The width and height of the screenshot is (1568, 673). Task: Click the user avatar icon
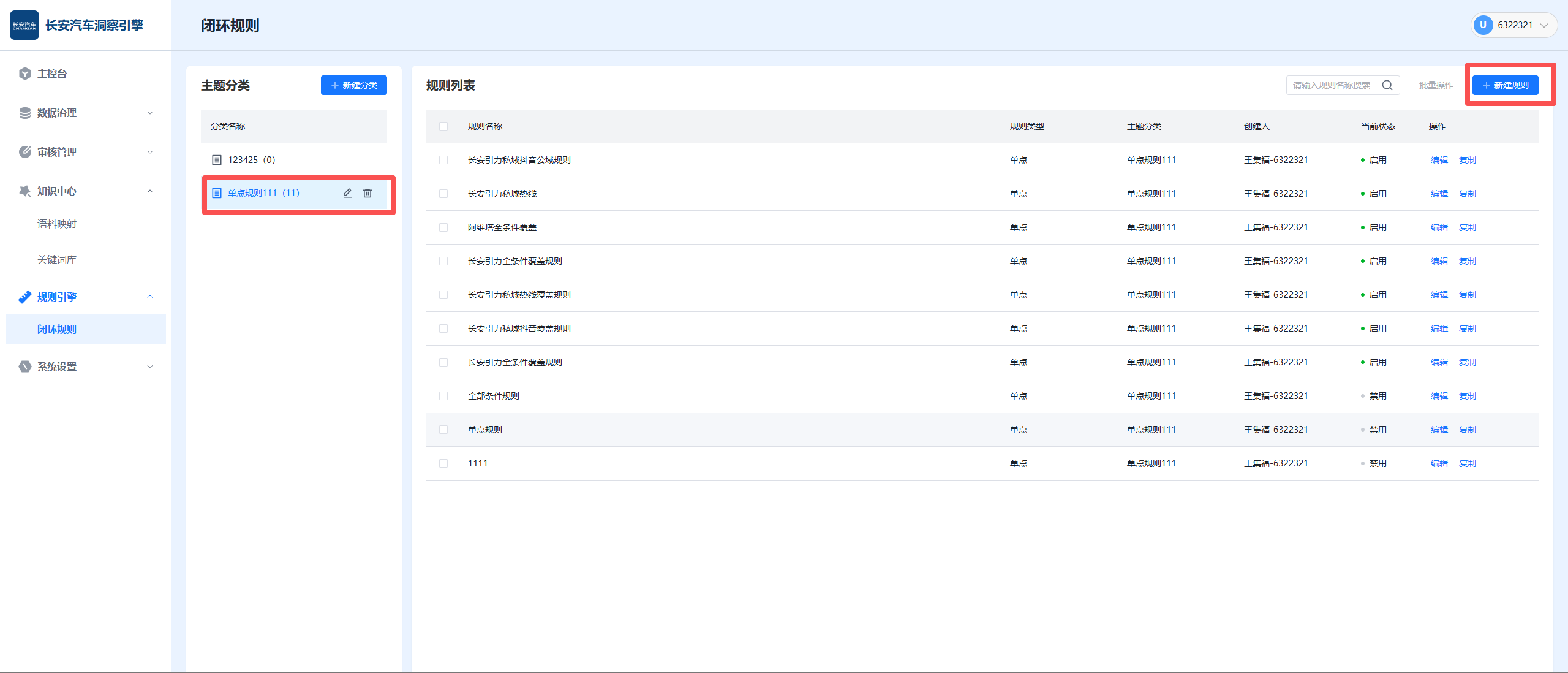(x=1483, y=25)
